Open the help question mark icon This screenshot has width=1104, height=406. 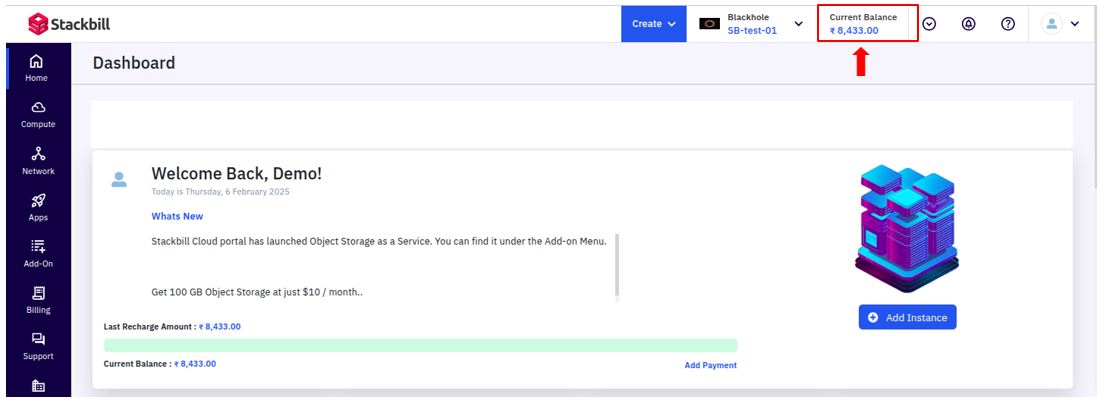coord(1008,24)
